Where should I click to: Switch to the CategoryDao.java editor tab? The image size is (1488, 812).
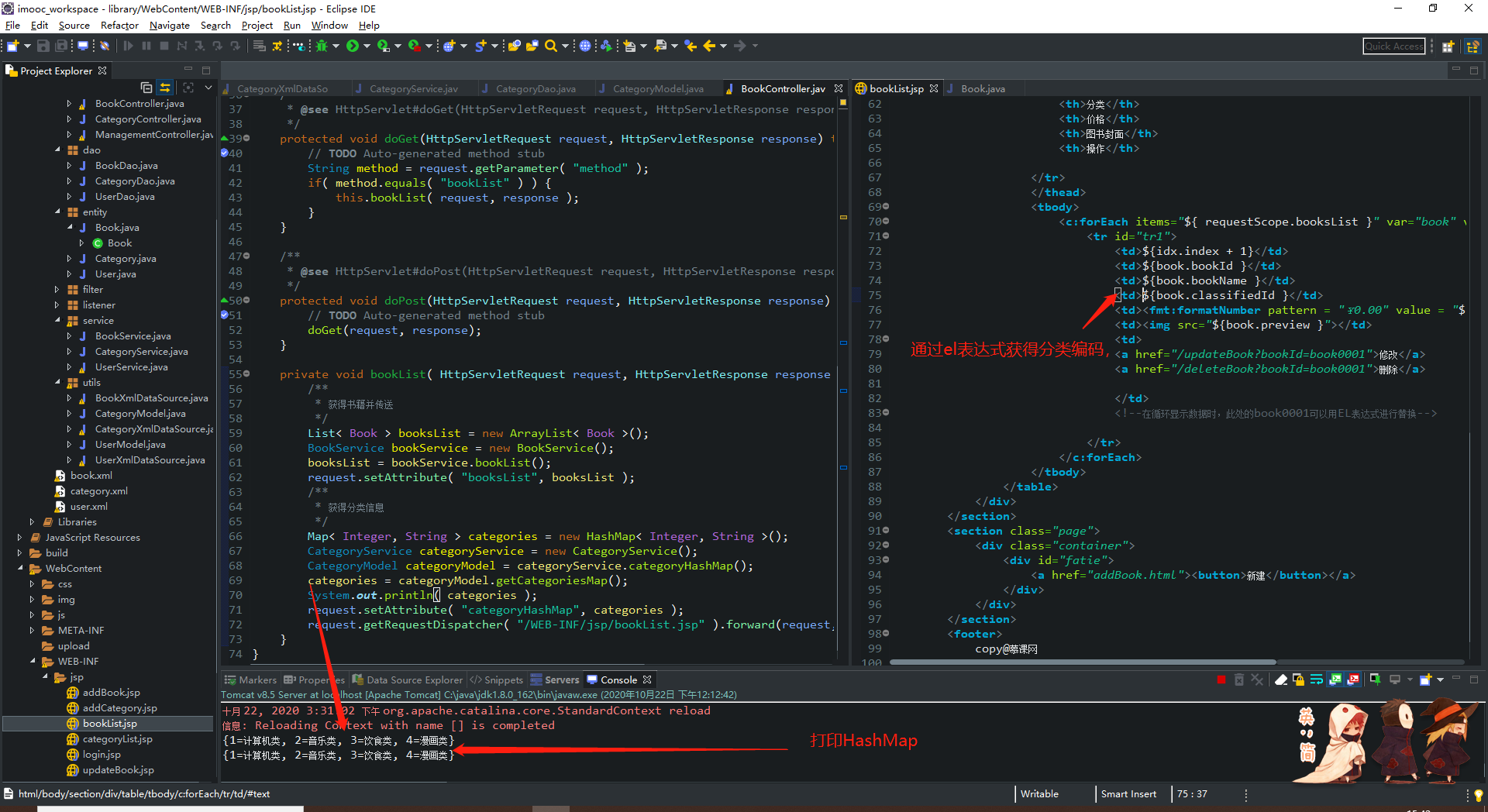[x=535, y=88]
